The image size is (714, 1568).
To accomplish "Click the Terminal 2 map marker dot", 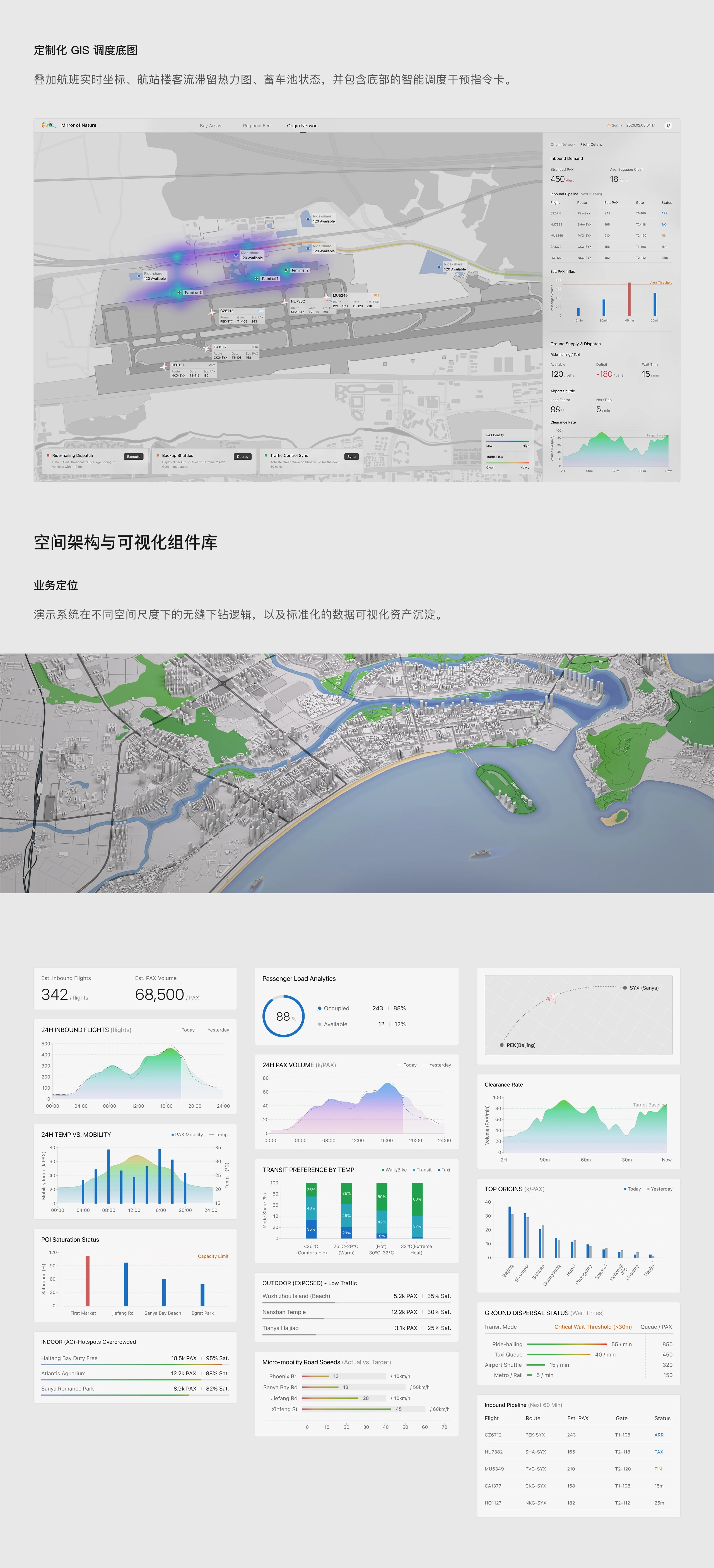I will [286, 270].
